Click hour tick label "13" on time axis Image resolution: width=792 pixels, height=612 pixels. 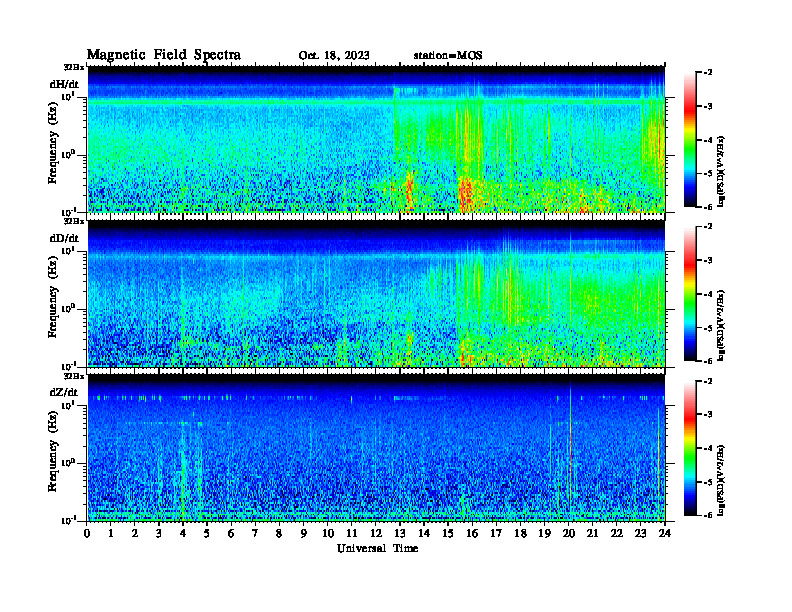pyautogui.click(x=400, y=534)
